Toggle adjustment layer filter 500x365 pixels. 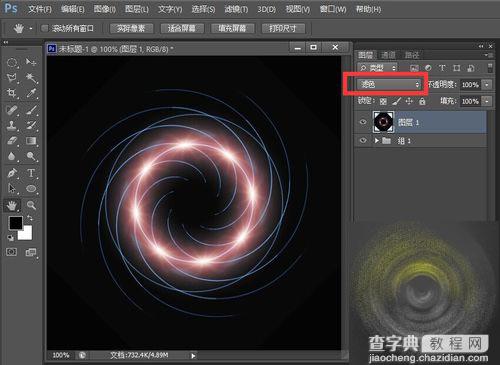pyautogui.click(x=428, y=68)
